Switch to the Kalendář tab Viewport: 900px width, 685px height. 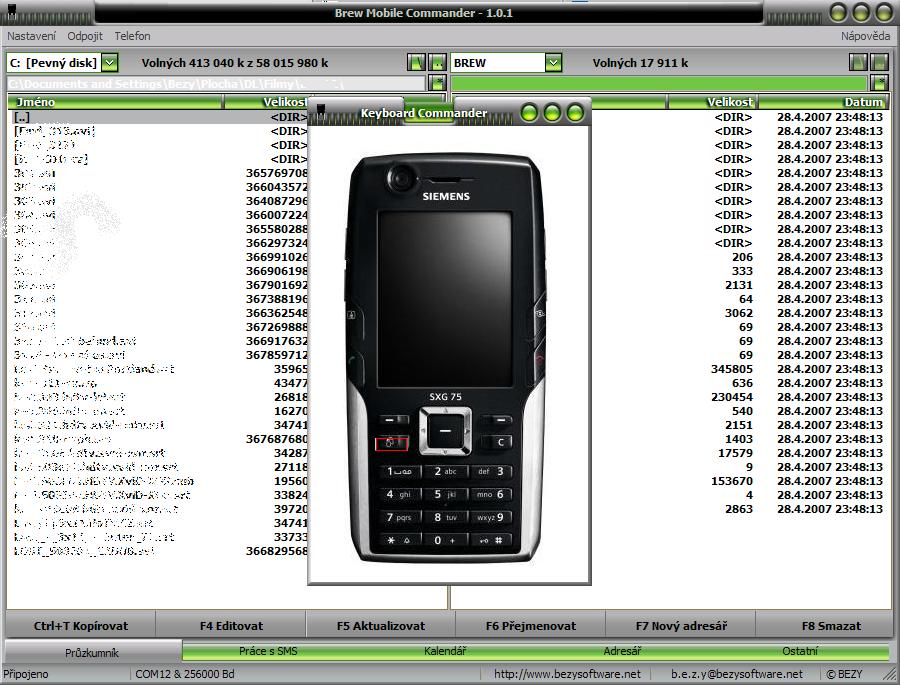tap(445, 651)
